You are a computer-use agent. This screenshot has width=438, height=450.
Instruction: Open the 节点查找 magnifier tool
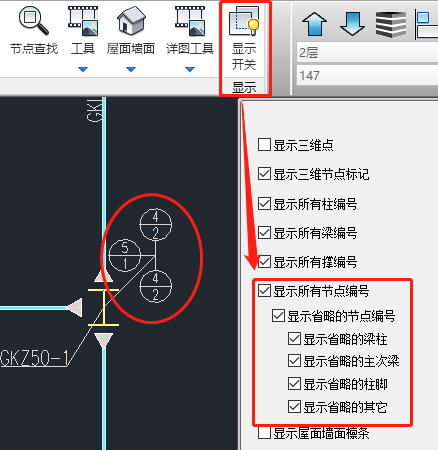click(33, 21)
